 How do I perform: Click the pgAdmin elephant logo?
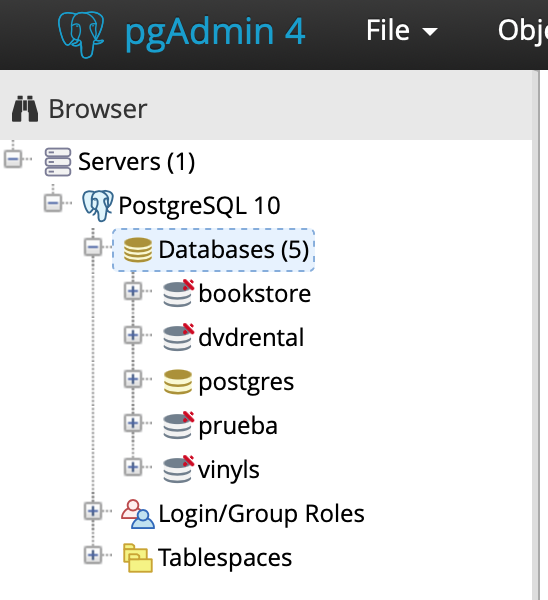(x=81, y=34)
